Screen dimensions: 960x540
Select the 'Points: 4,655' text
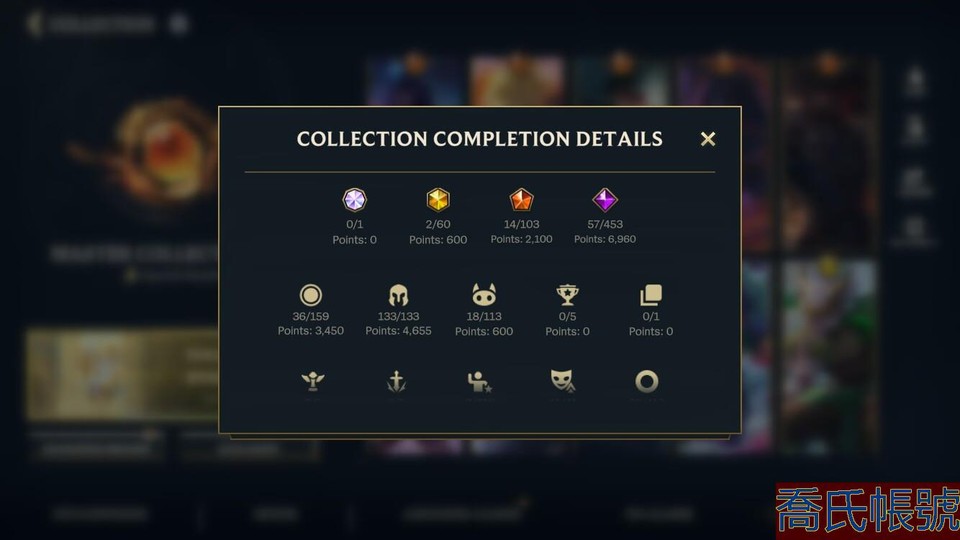tap(399, 331)
